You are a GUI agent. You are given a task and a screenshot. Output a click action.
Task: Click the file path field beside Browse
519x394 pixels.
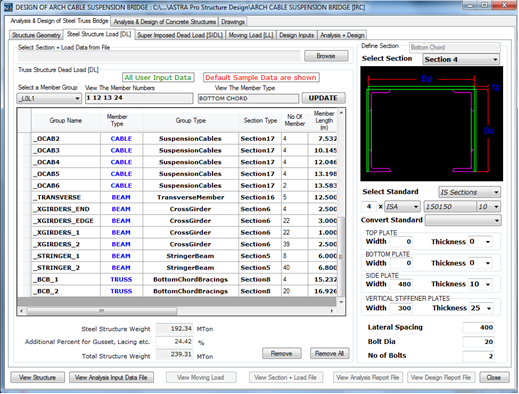click(x=159, y=56)
